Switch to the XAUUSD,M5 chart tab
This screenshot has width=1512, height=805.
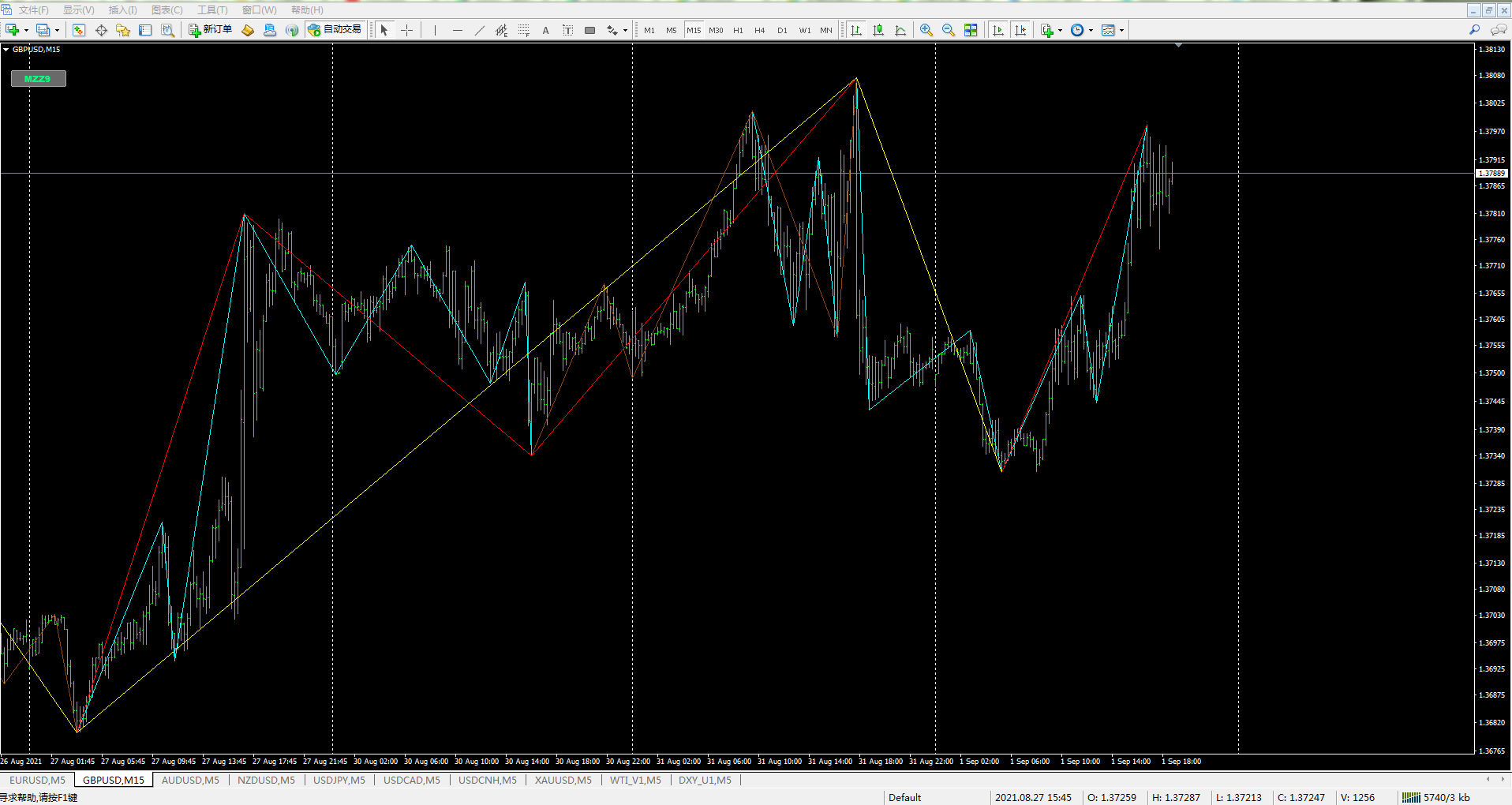click(x=563, y=780)
